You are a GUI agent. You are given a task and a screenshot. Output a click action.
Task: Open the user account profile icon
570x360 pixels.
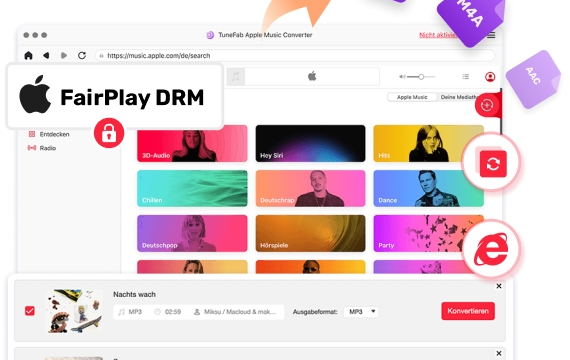[x=490, y=77]
